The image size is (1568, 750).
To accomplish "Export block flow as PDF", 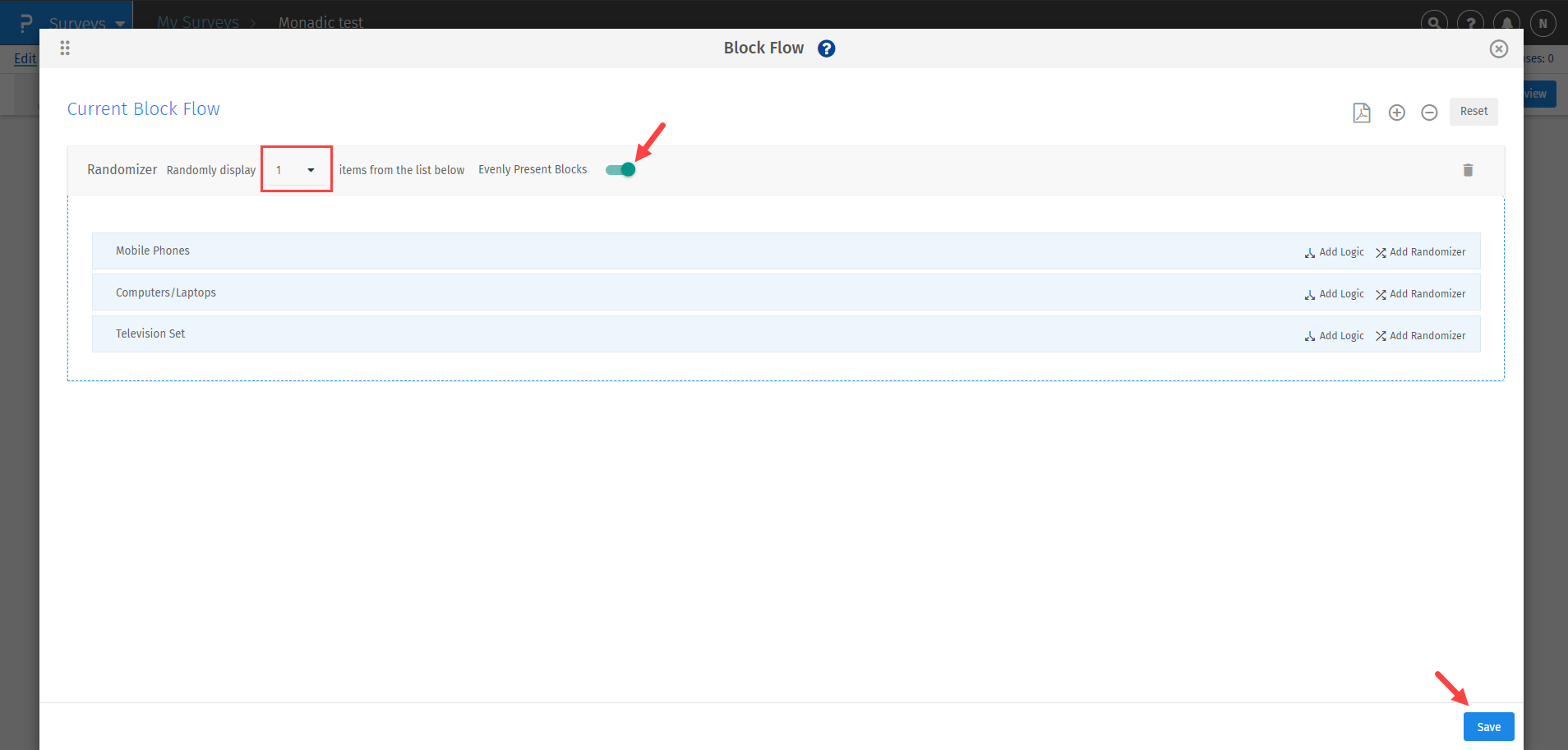I will click(x=1362, y=113).
